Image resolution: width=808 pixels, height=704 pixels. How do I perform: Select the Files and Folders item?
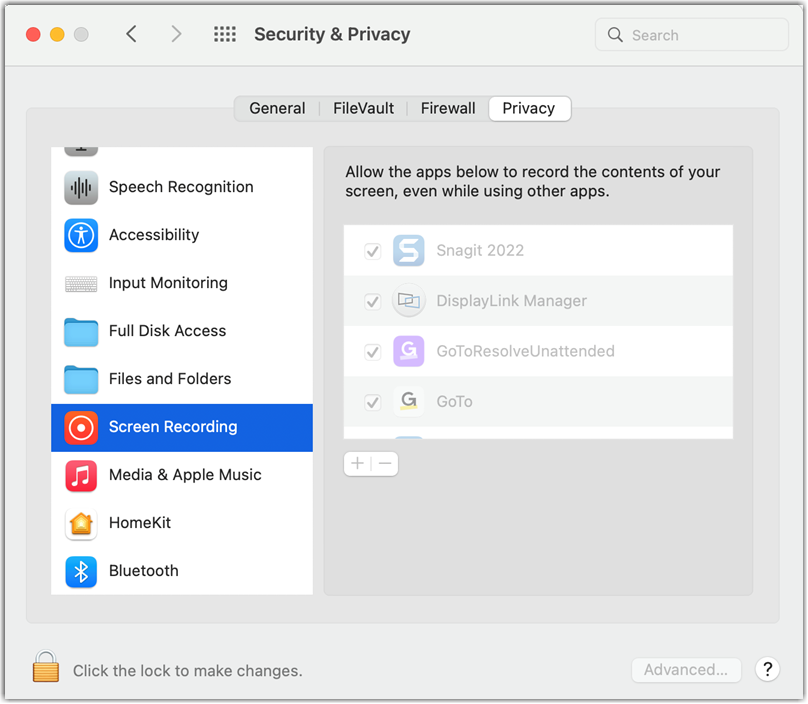tap(182, 379)
